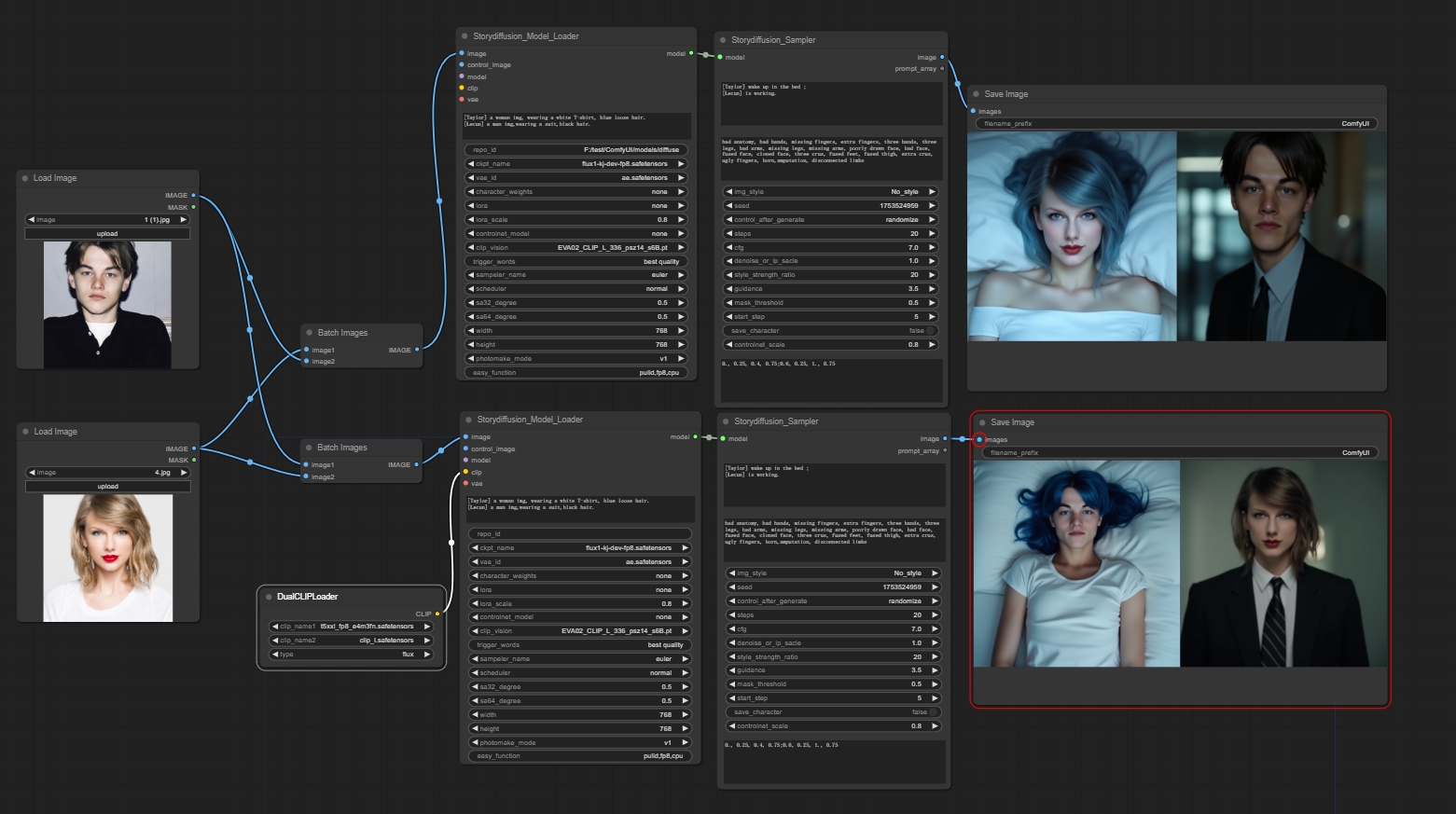Image resolution: width=1456 pixels, height=814 pixels.
Task: Collapse the upper Save Image node title dot
Action: pyautogui.click(x=976, y=94)
